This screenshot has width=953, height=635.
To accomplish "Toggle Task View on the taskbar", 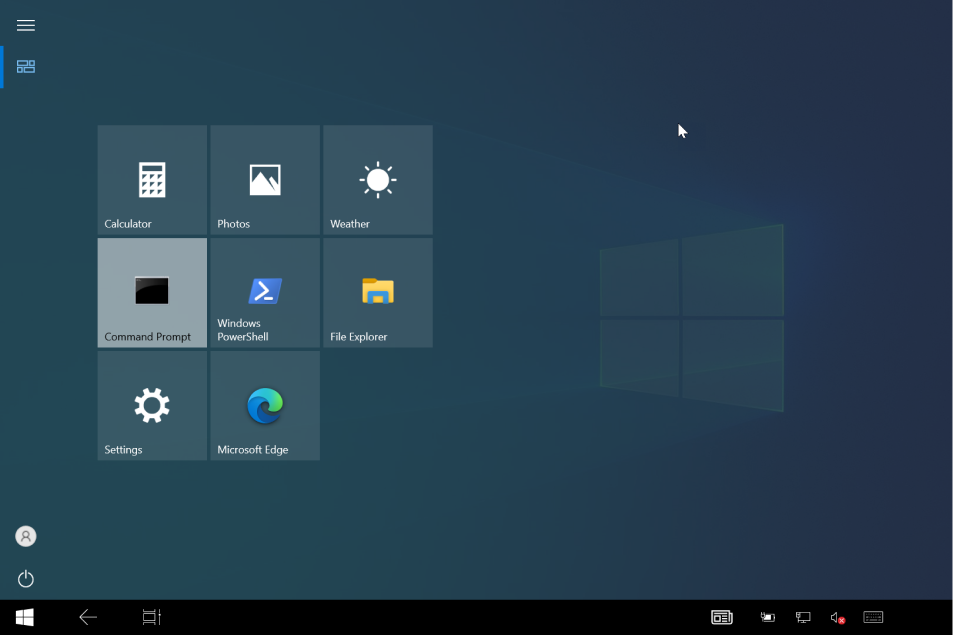I will 150,617.
